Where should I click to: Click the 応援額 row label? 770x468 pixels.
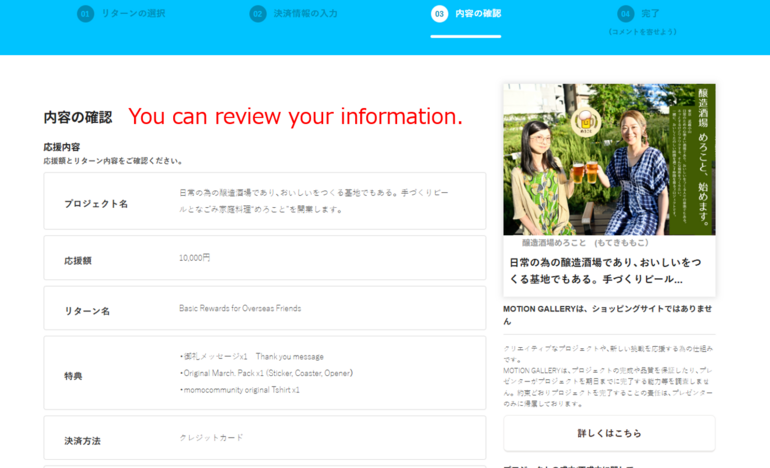click(x=78, y=261)
